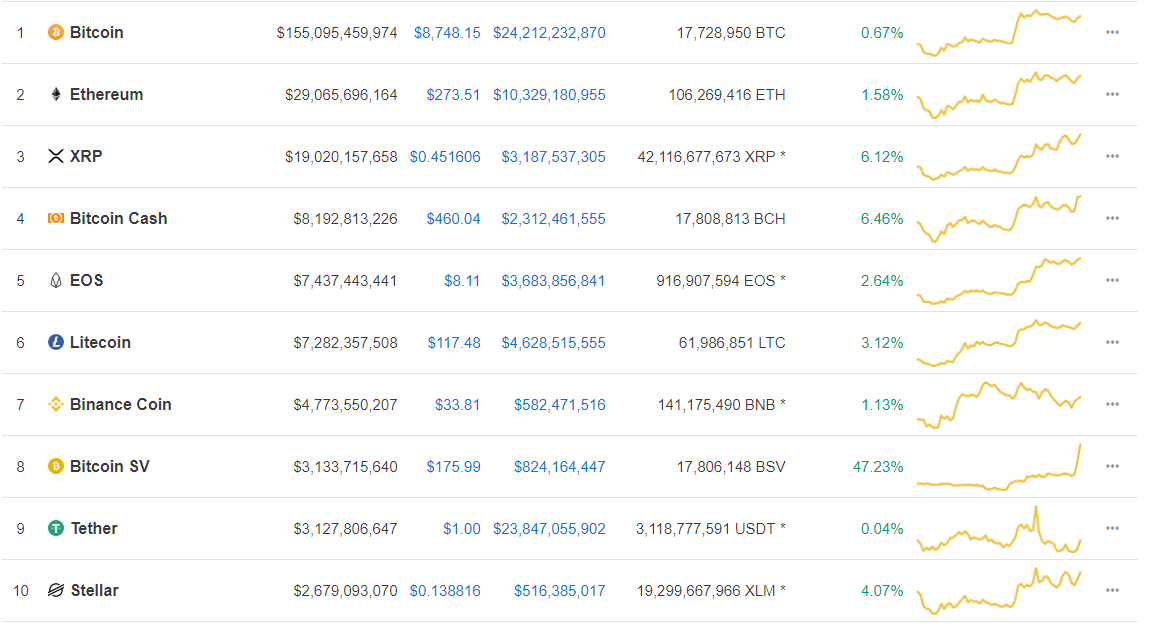
Task: Click Litecoin volume $4,628,515,555
Action: [x=553, y=343]
